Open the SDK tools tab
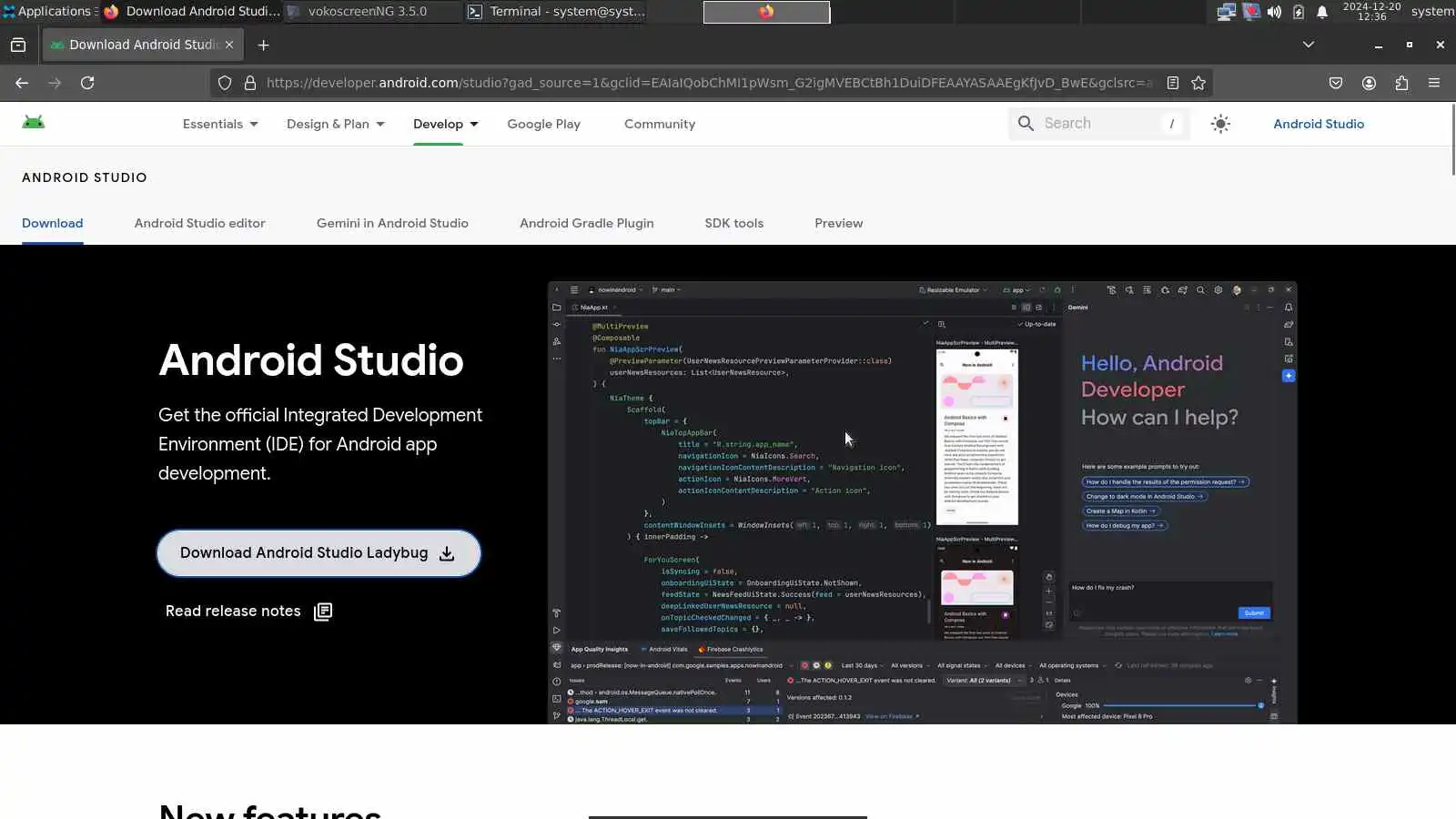 pos(734,223)
